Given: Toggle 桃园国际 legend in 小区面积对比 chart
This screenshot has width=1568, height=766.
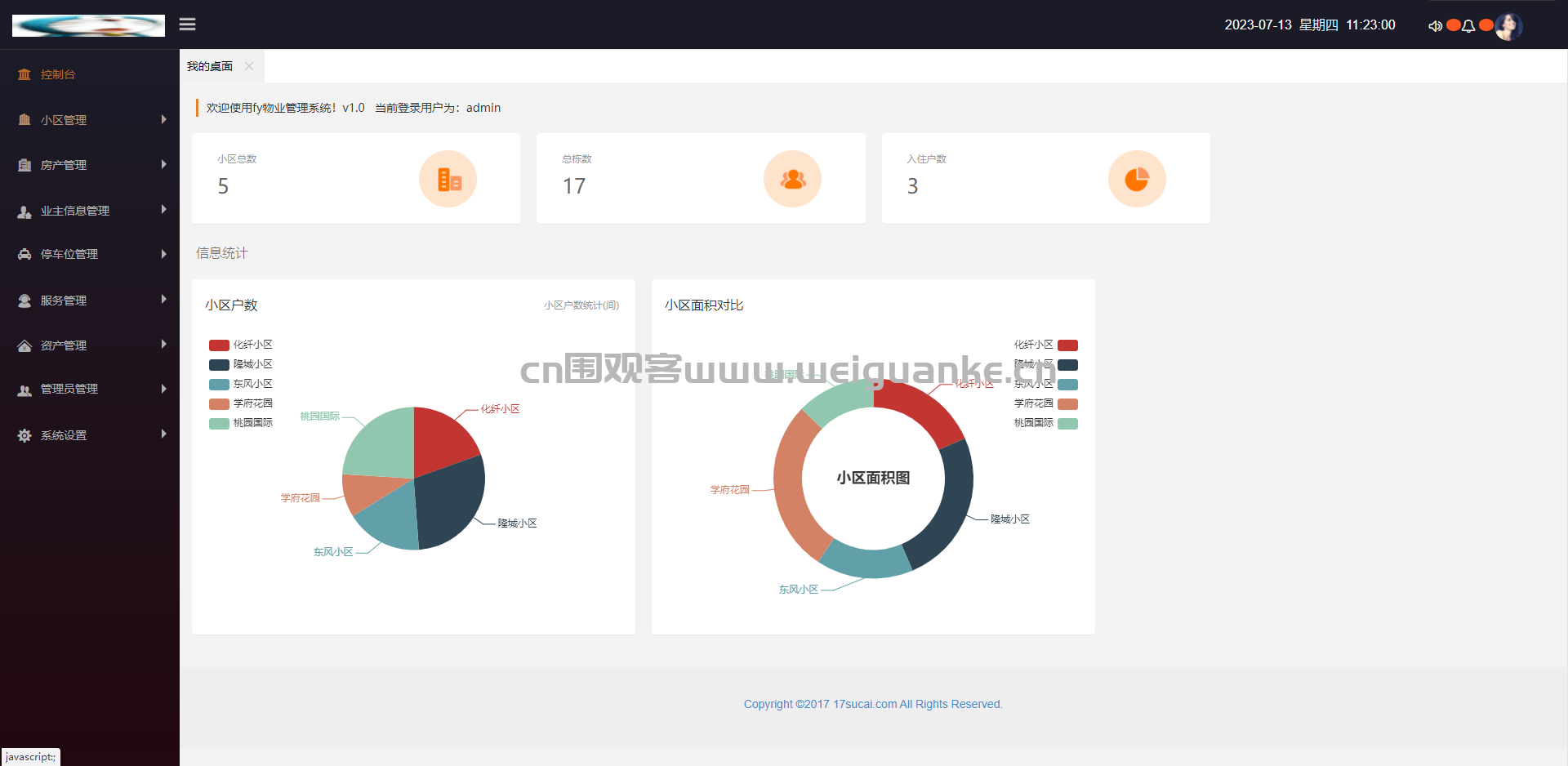Looking at the screenshot, I should pyautogui.click(x=1045, y=423).
